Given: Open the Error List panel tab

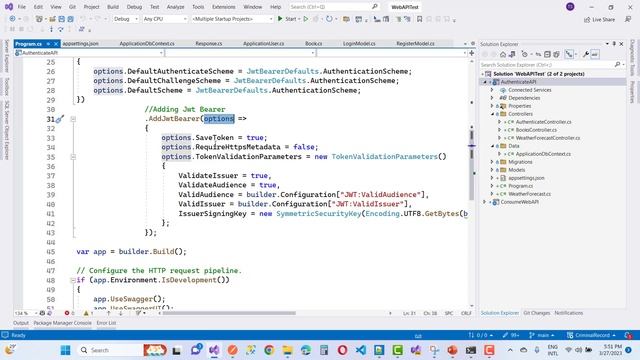Looking at the screenshot, I should (106, 323).
